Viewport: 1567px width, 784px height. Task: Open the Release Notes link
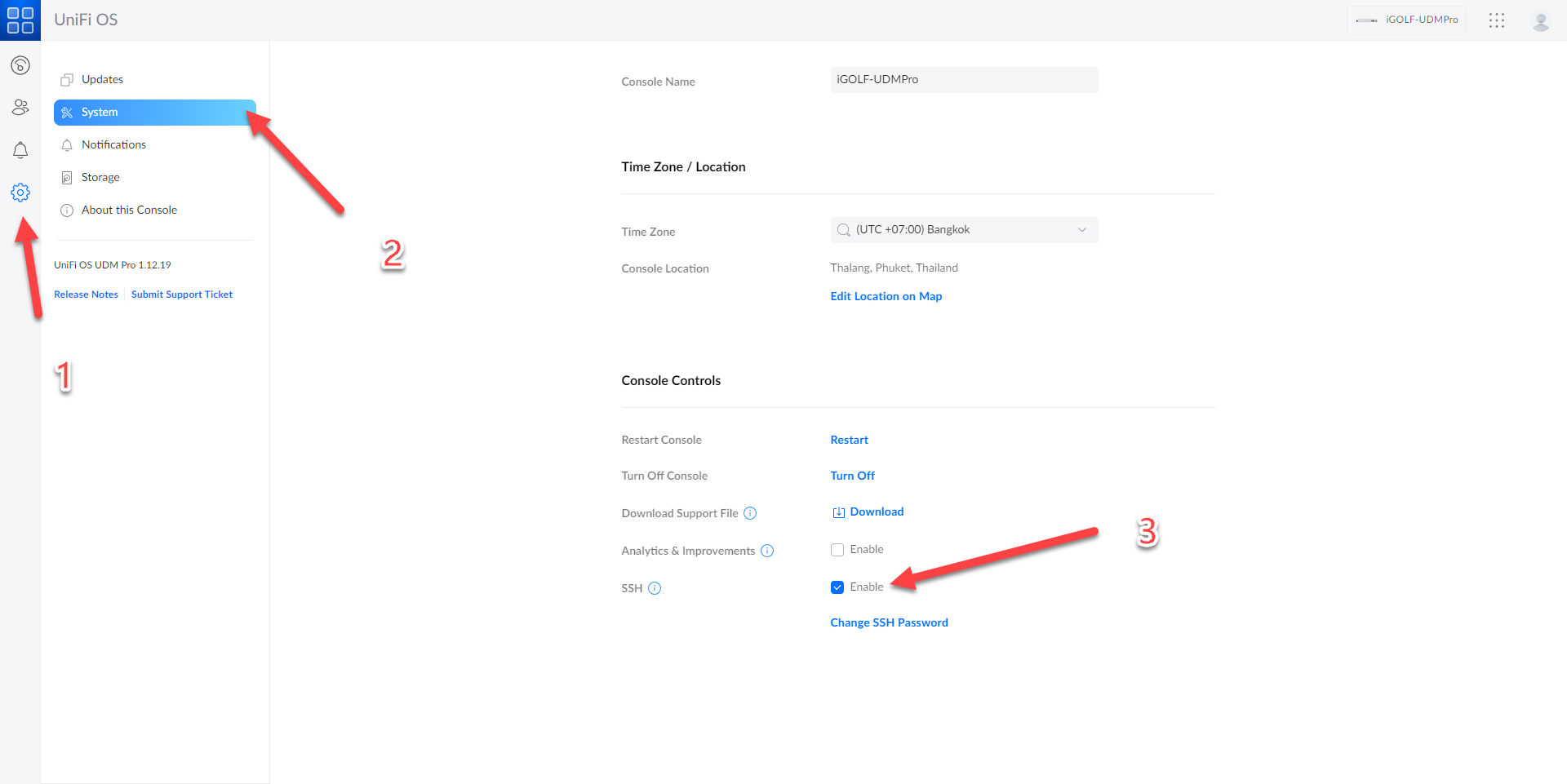86,295
